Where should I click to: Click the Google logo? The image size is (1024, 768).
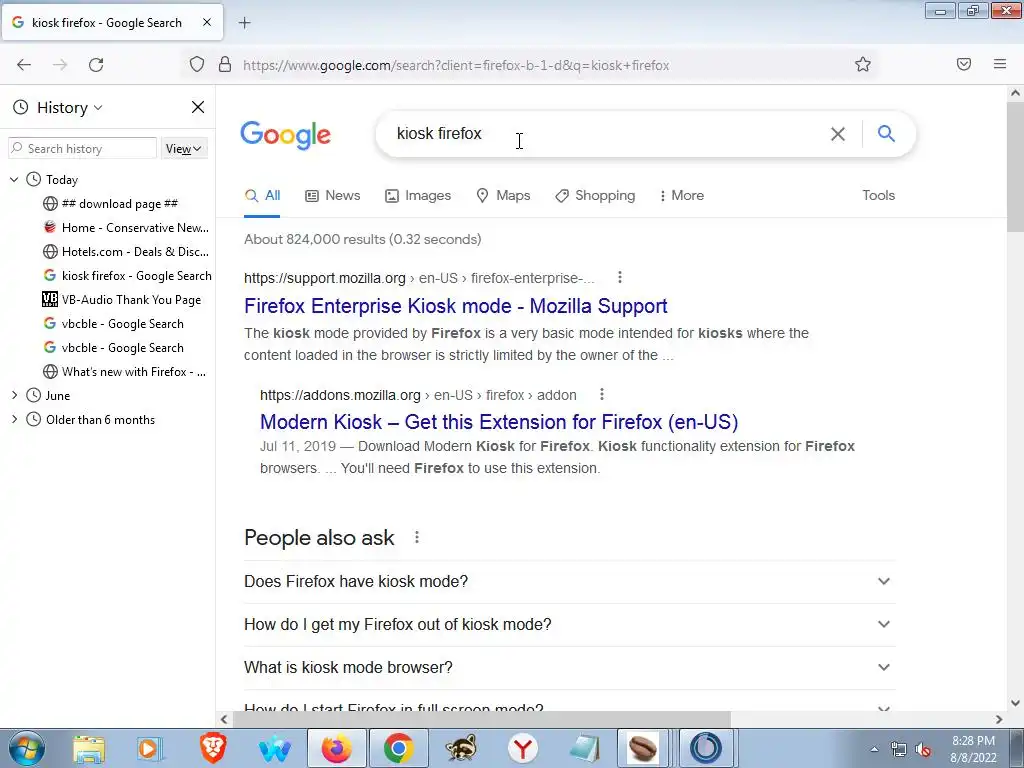285,135
